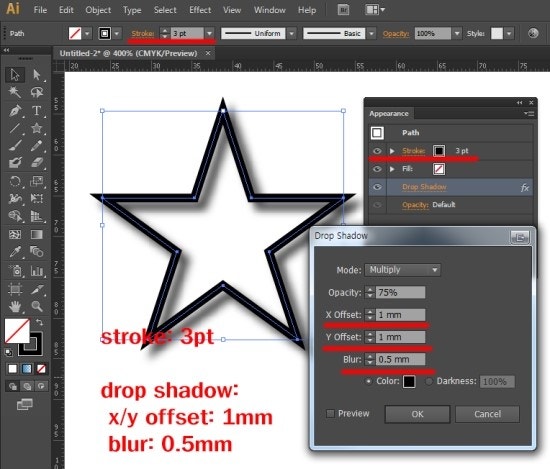Open the Window menu
The height and width of the screenshot is (469, 550).
coord(269,10)
